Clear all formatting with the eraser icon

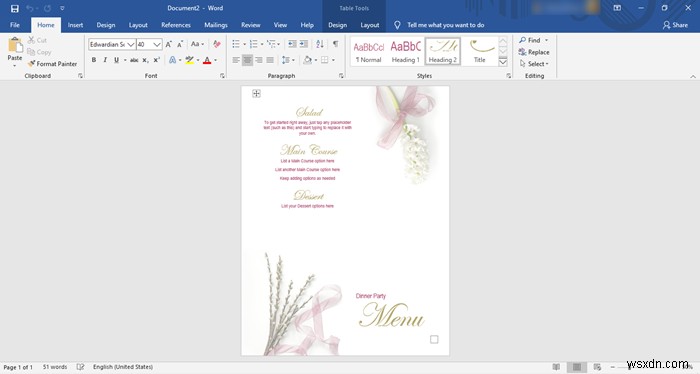pyautogui.click(x=217, y=44)
